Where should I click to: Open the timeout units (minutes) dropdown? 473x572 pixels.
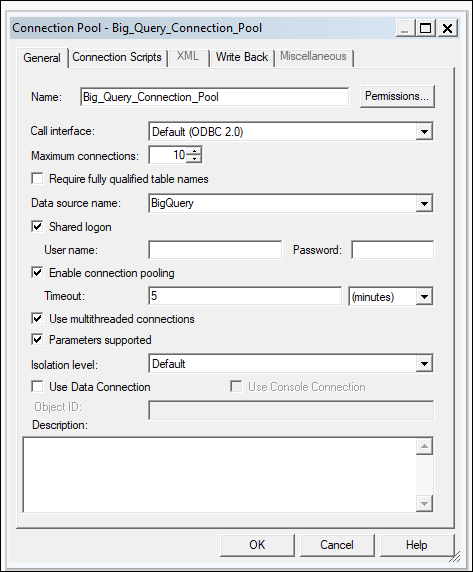click(x=424, y=296)
